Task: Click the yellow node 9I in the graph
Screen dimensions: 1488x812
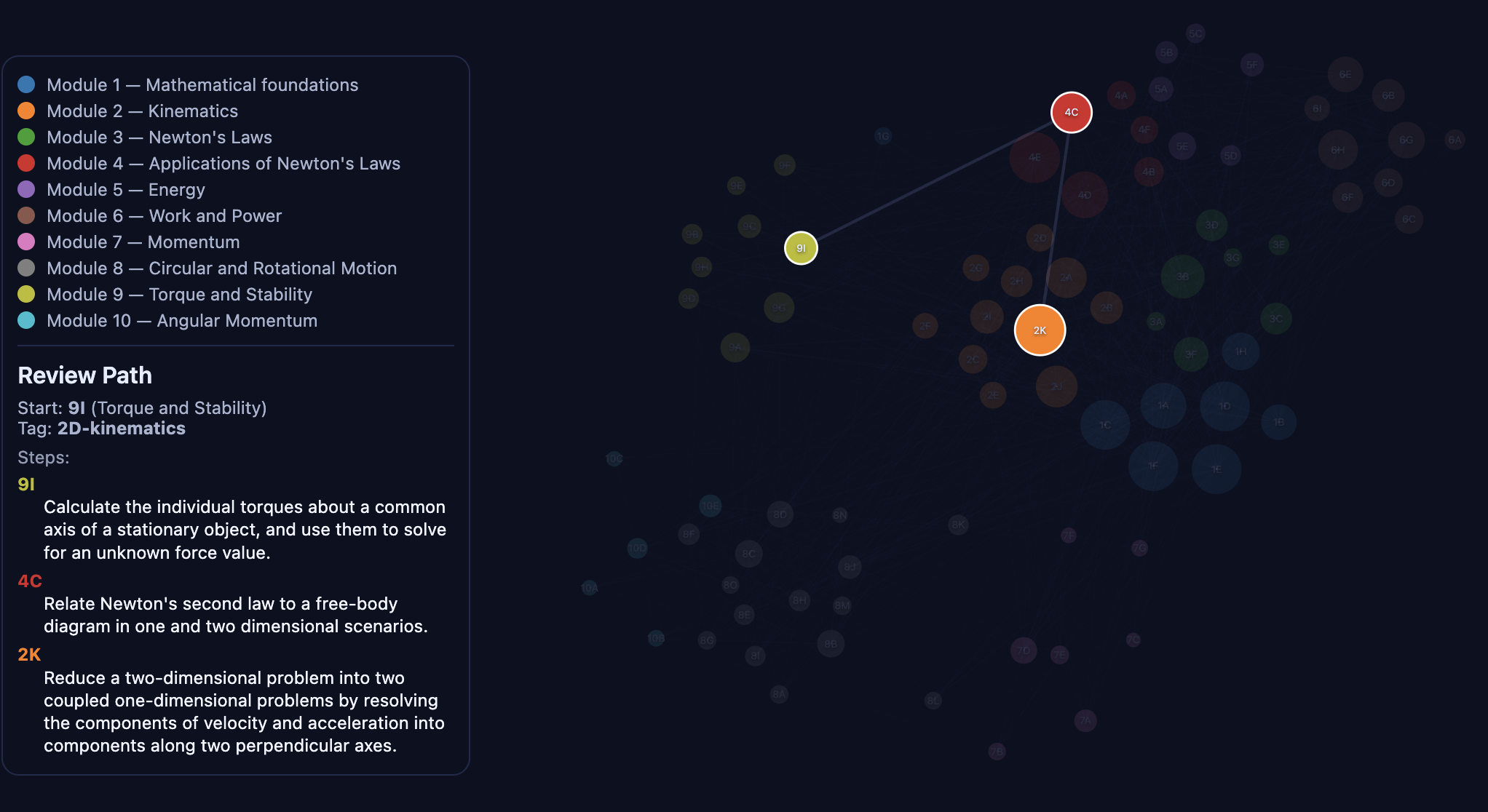Action: tap(801, 247)
